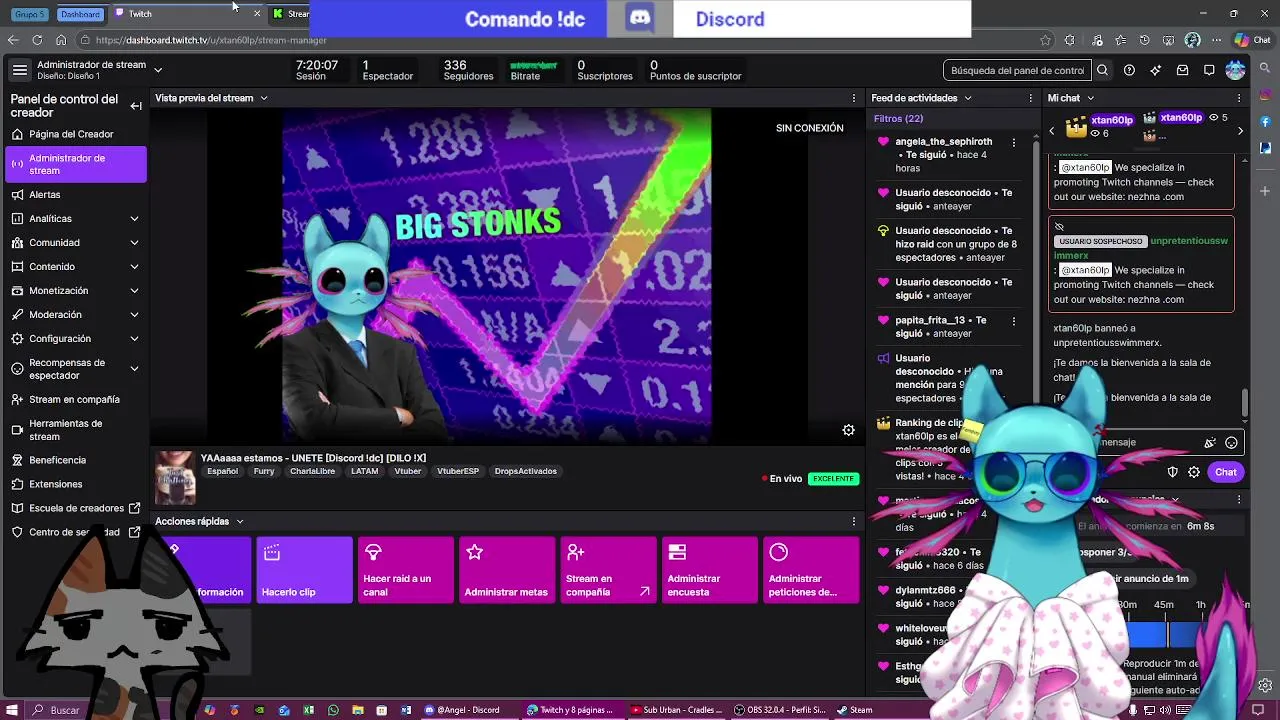
Task: Open the hamburger menu next to Administrador de stream
Action: (x=20, y=70)
